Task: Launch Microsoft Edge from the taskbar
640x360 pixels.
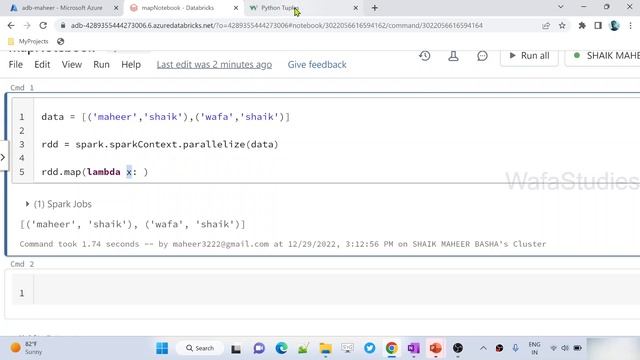Action: (x=281, y=348)
